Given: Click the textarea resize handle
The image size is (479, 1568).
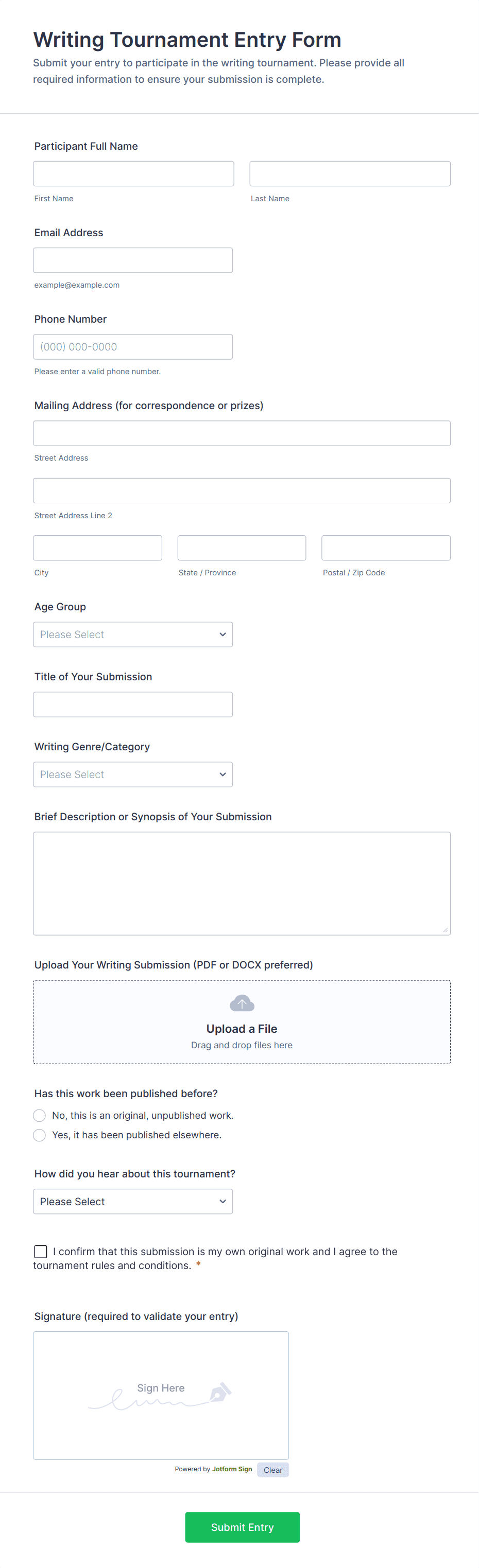Looking at the screenshot, I should (445, 929).
